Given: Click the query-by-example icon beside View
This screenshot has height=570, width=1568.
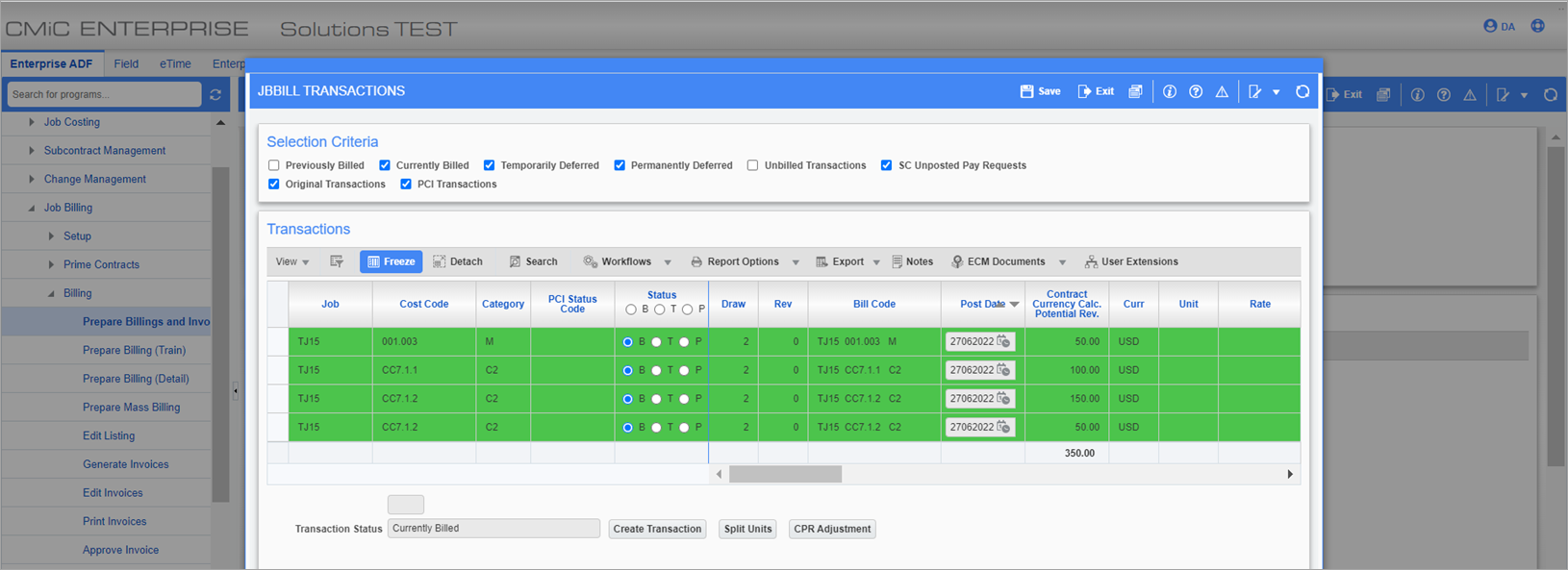Looking at the screenshot, I should pyautogui.click(x=337, y=261).
